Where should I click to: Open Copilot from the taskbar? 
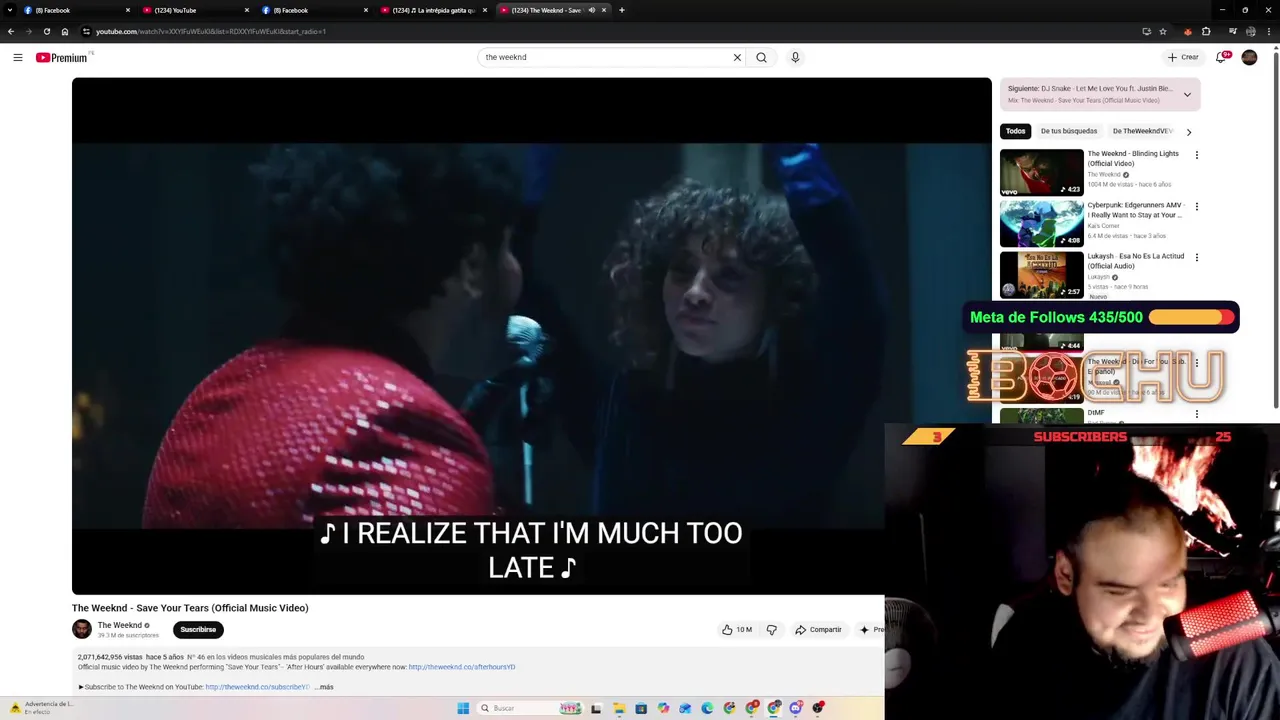663,708
